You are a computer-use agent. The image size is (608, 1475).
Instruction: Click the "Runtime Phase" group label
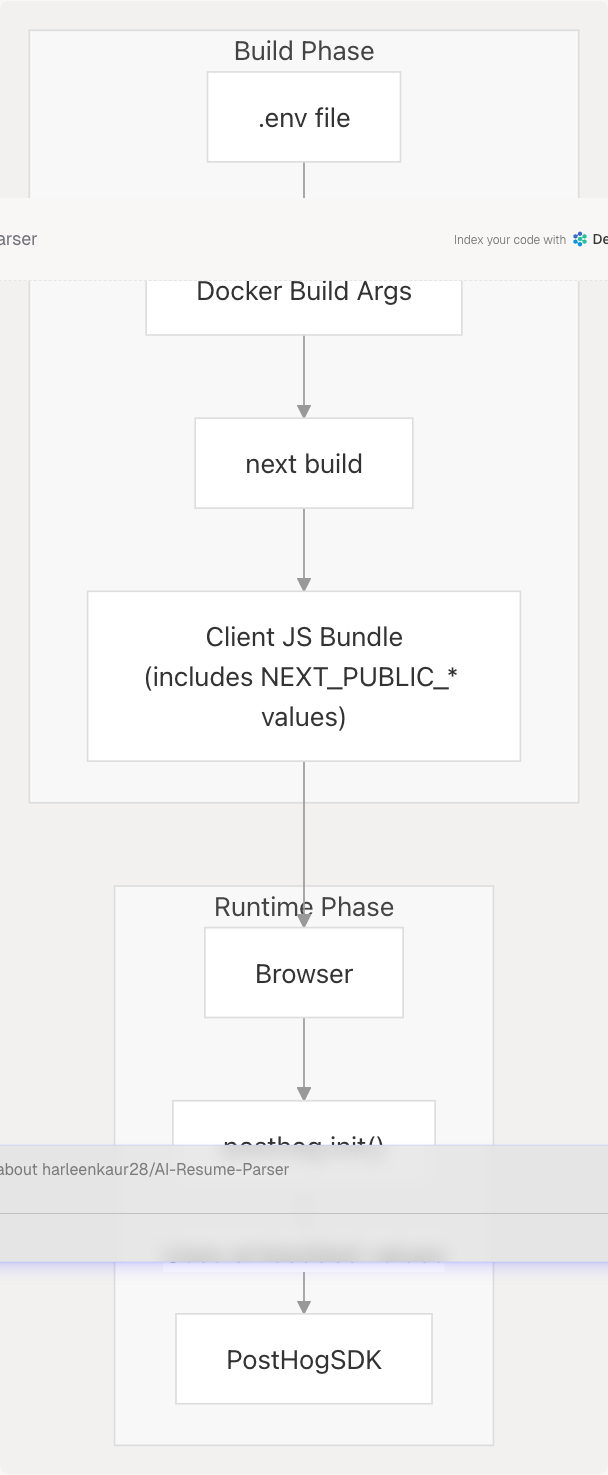pos(304,906)
